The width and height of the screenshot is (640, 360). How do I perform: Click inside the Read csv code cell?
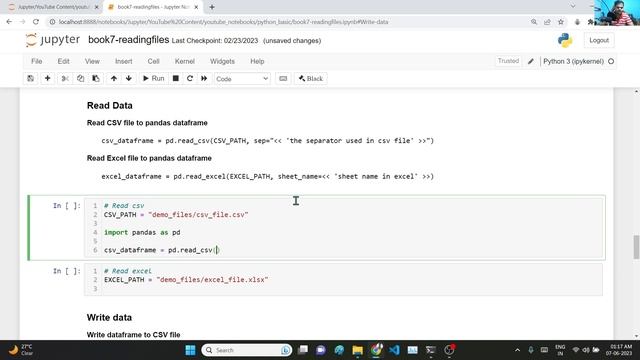tap(343, 228)
